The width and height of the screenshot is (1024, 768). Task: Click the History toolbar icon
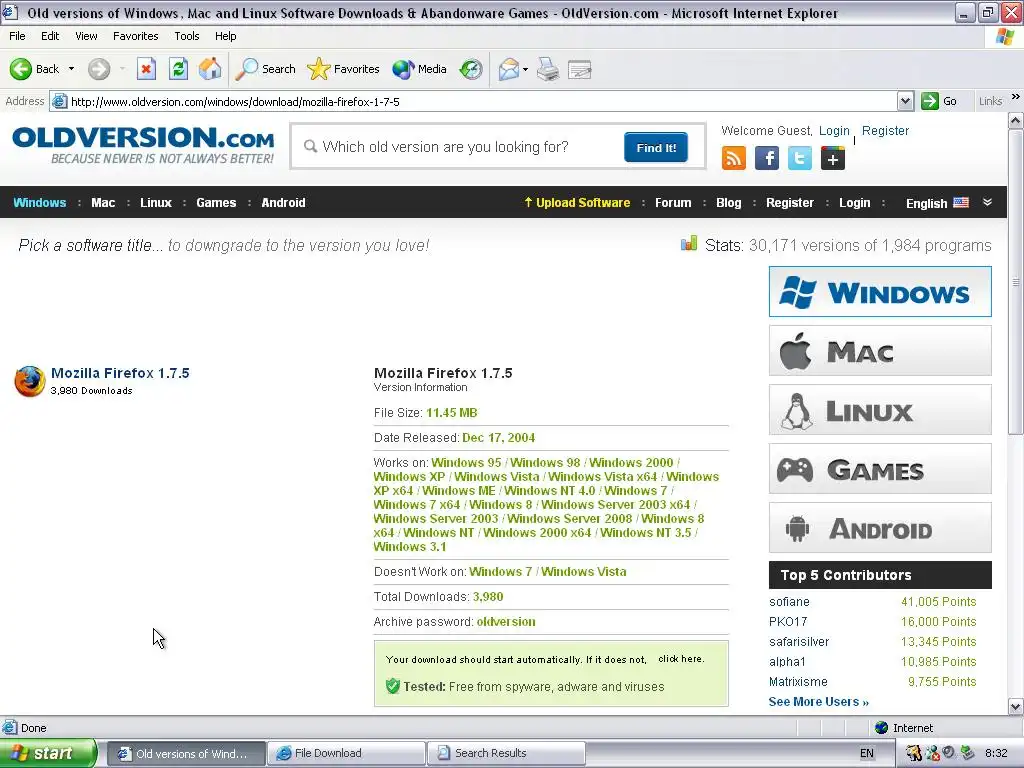[x=471, y=69]
